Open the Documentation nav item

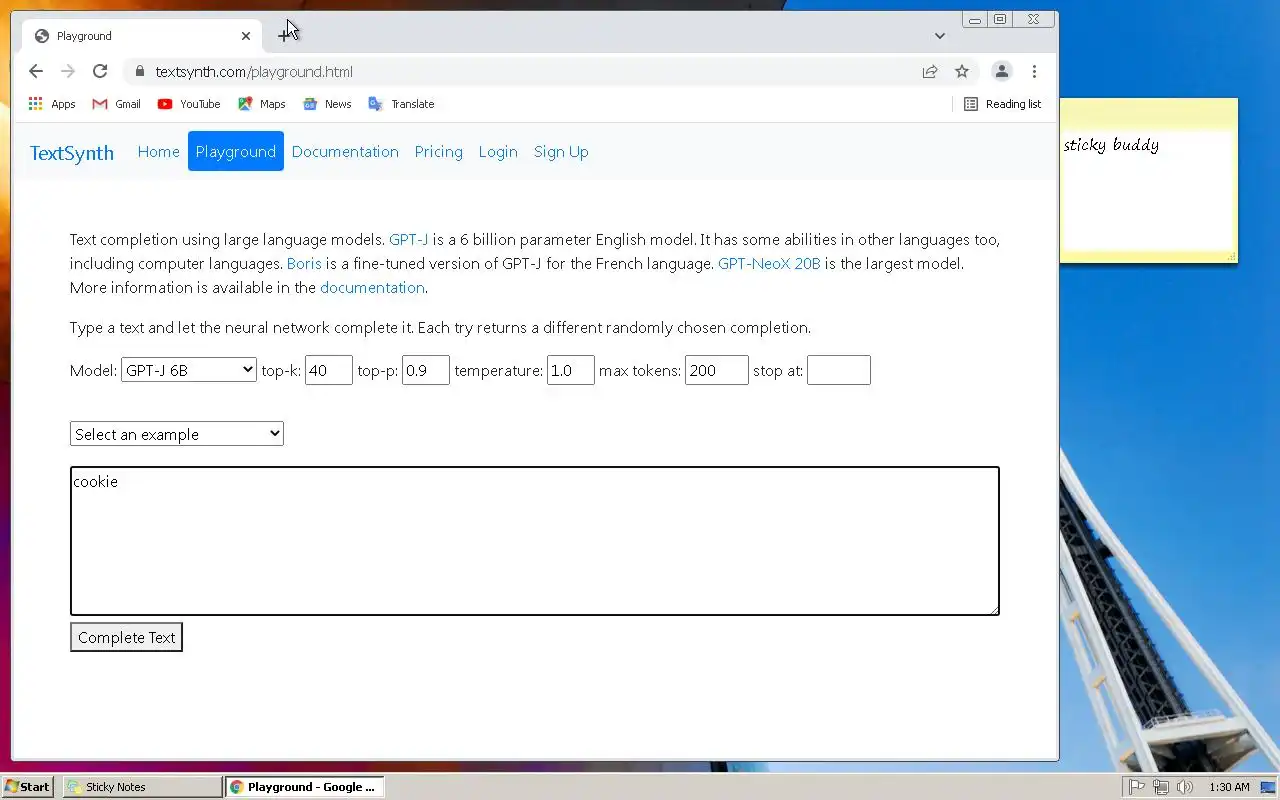pos(345,152)
